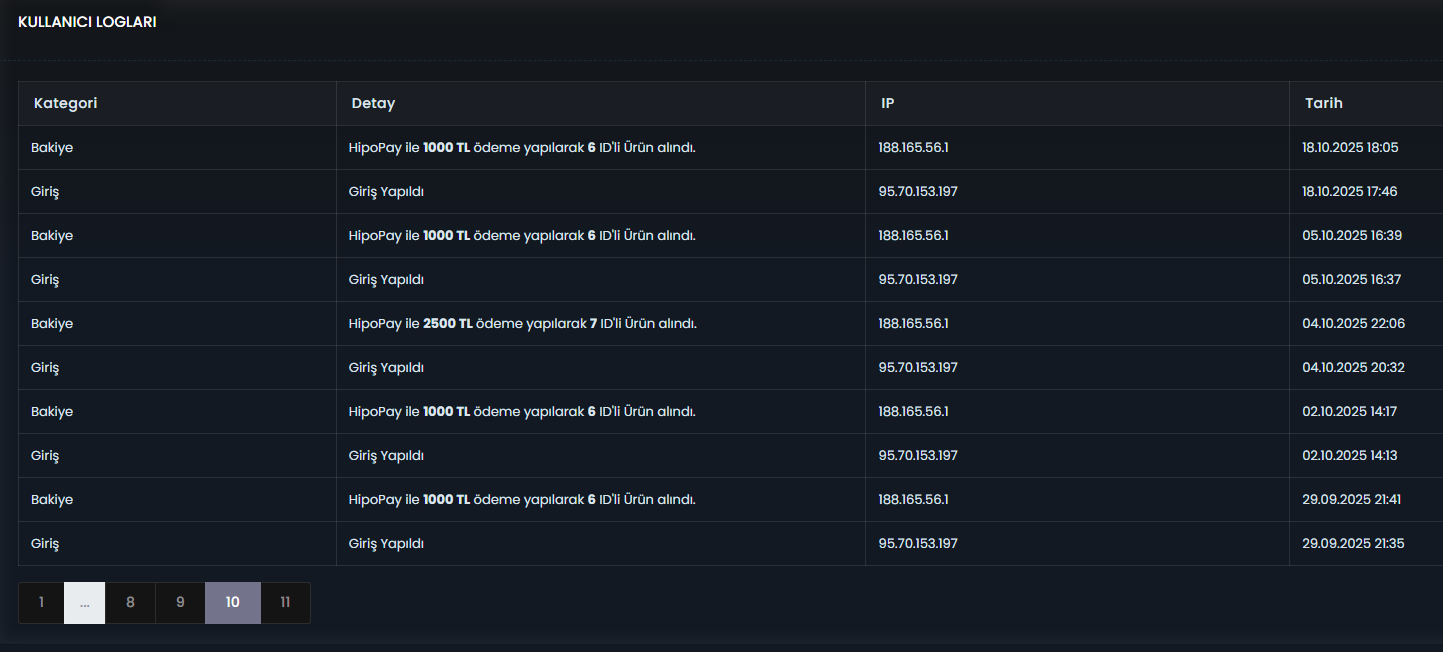
Task: Click the KULLANICI LOGLARI heading
Action: point(87,22)
